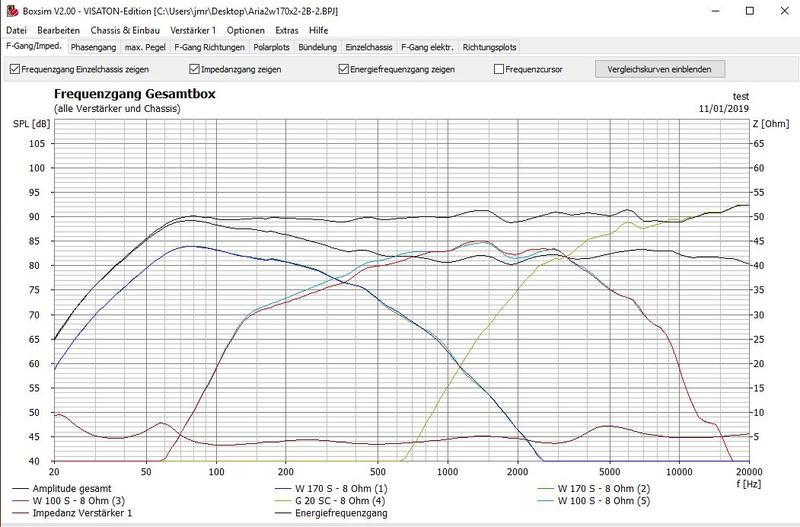Click the Boxsim application icon in title bar

pos(10,12)
